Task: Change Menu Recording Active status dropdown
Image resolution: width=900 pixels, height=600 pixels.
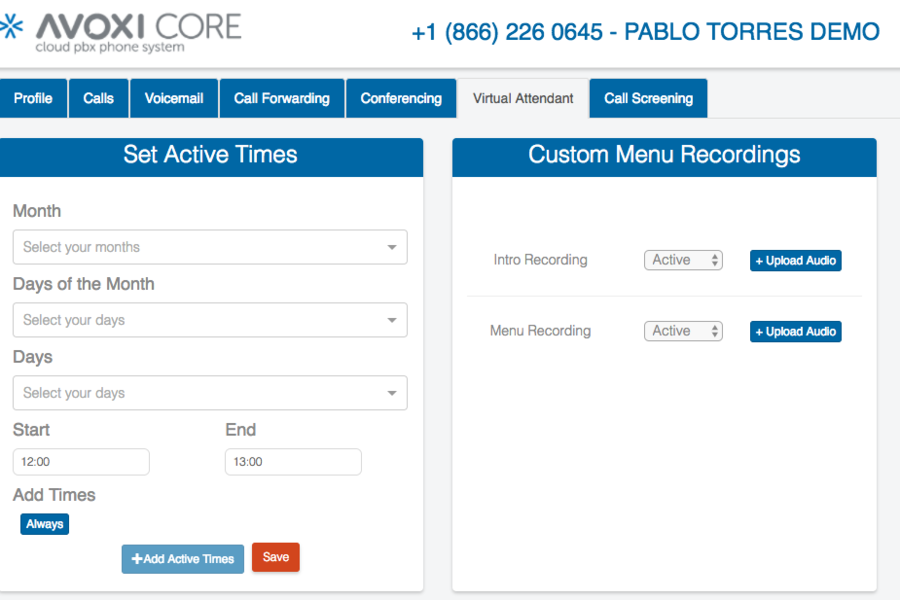Action: pos(683,331)
